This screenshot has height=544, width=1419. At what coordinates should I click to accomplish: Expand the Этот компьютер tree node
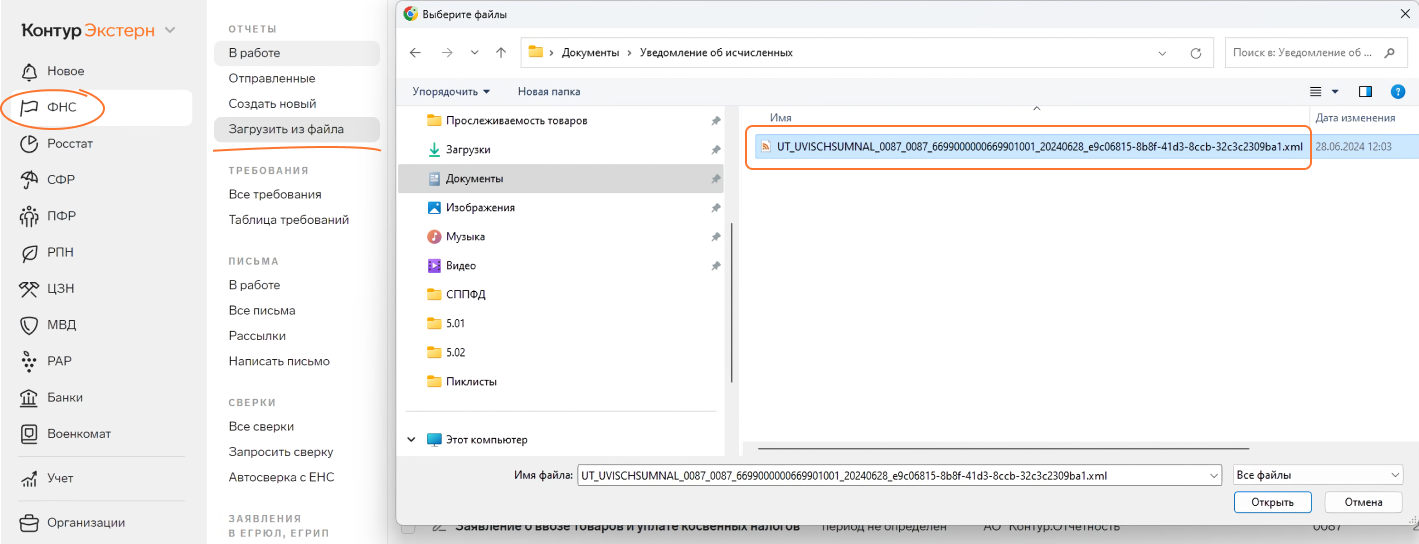coord(411,439)
